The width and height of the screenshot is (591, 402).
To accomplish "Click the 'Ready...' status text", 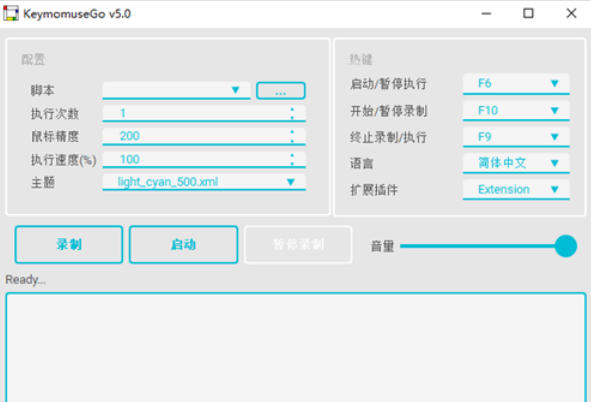I will [26, 280].
